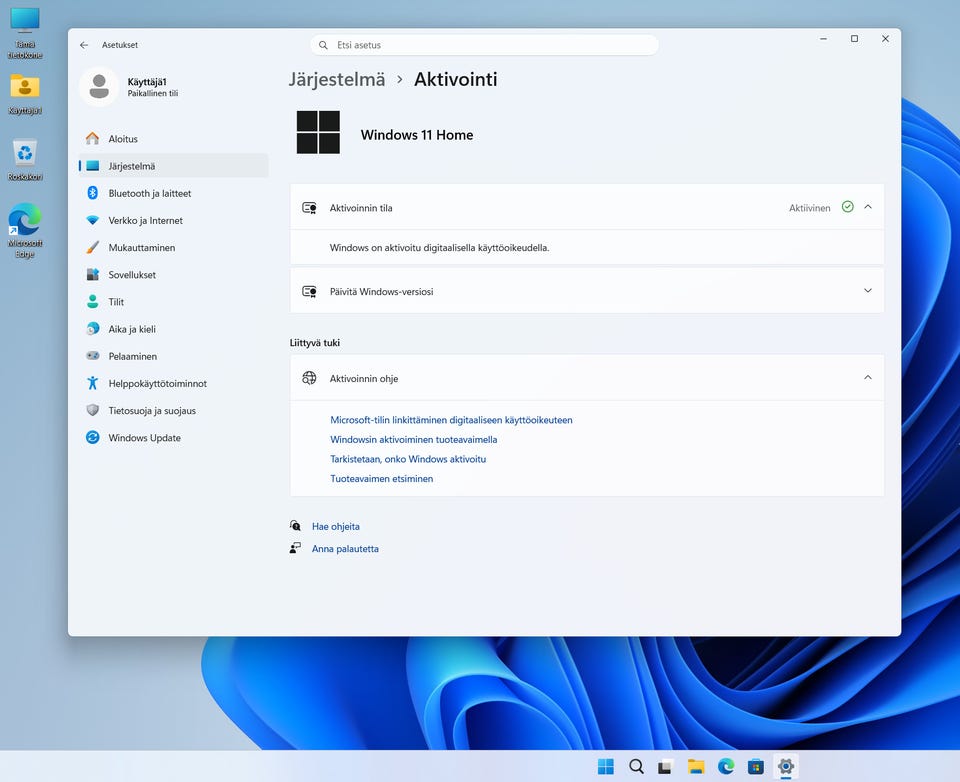Open the Start menu on taskbar
Image resolution: width=960 pixels, height=782 pixels.
pos(606,766)
